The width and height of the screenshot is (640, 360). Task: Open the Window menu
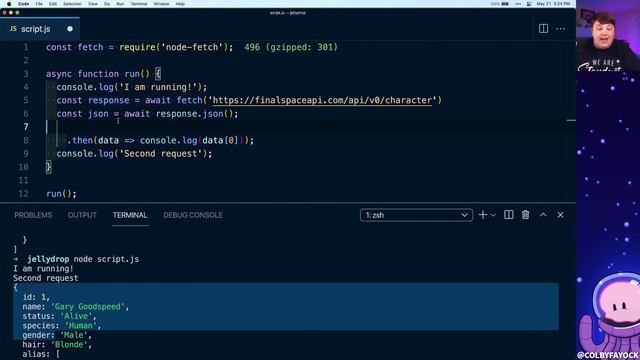tap(161, 4)
